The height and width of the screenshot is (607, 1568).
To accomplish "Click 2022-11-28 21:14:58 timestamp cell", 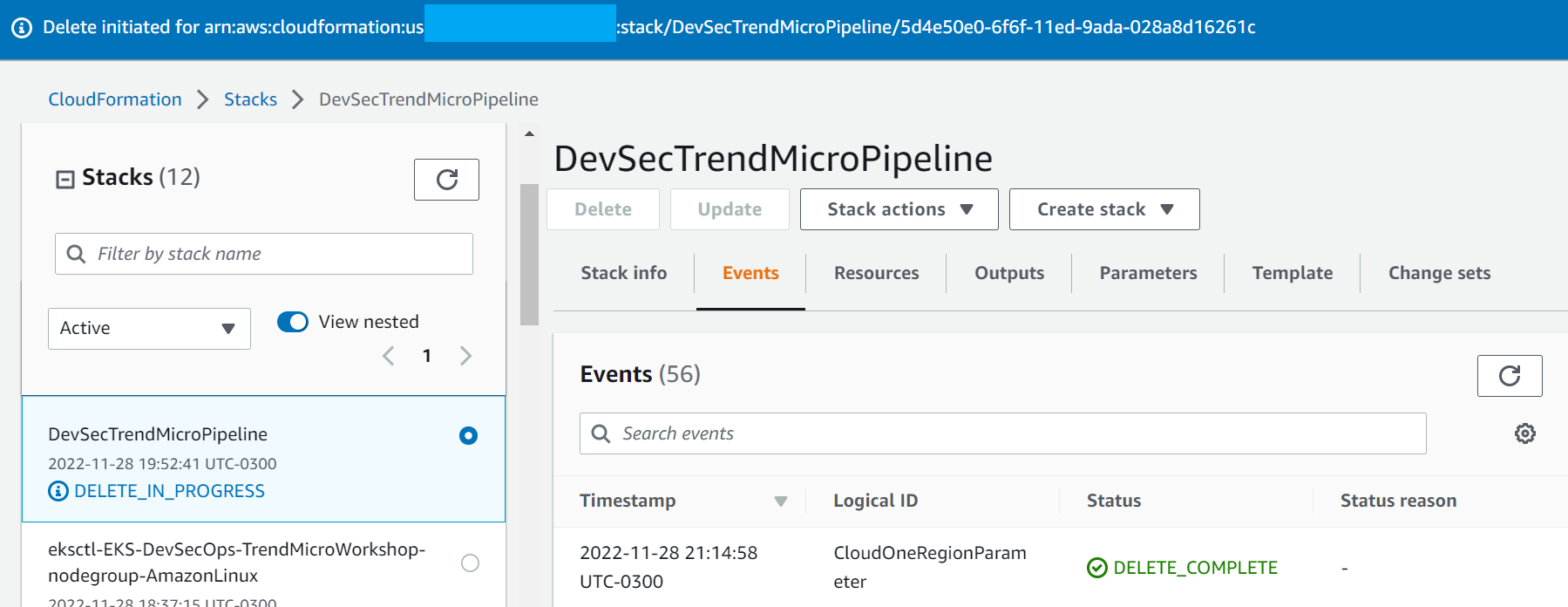I will coord(669,567).
